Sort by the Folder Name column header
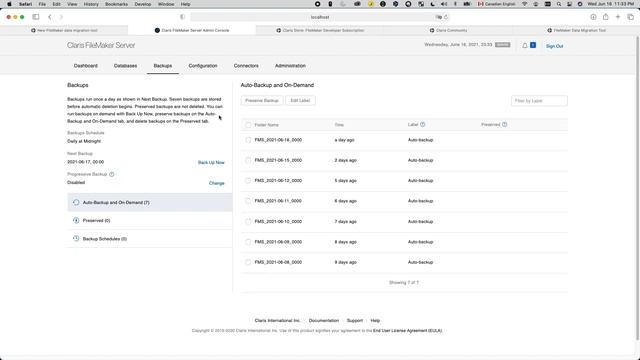640x360 pixels. tap(267, 125)
